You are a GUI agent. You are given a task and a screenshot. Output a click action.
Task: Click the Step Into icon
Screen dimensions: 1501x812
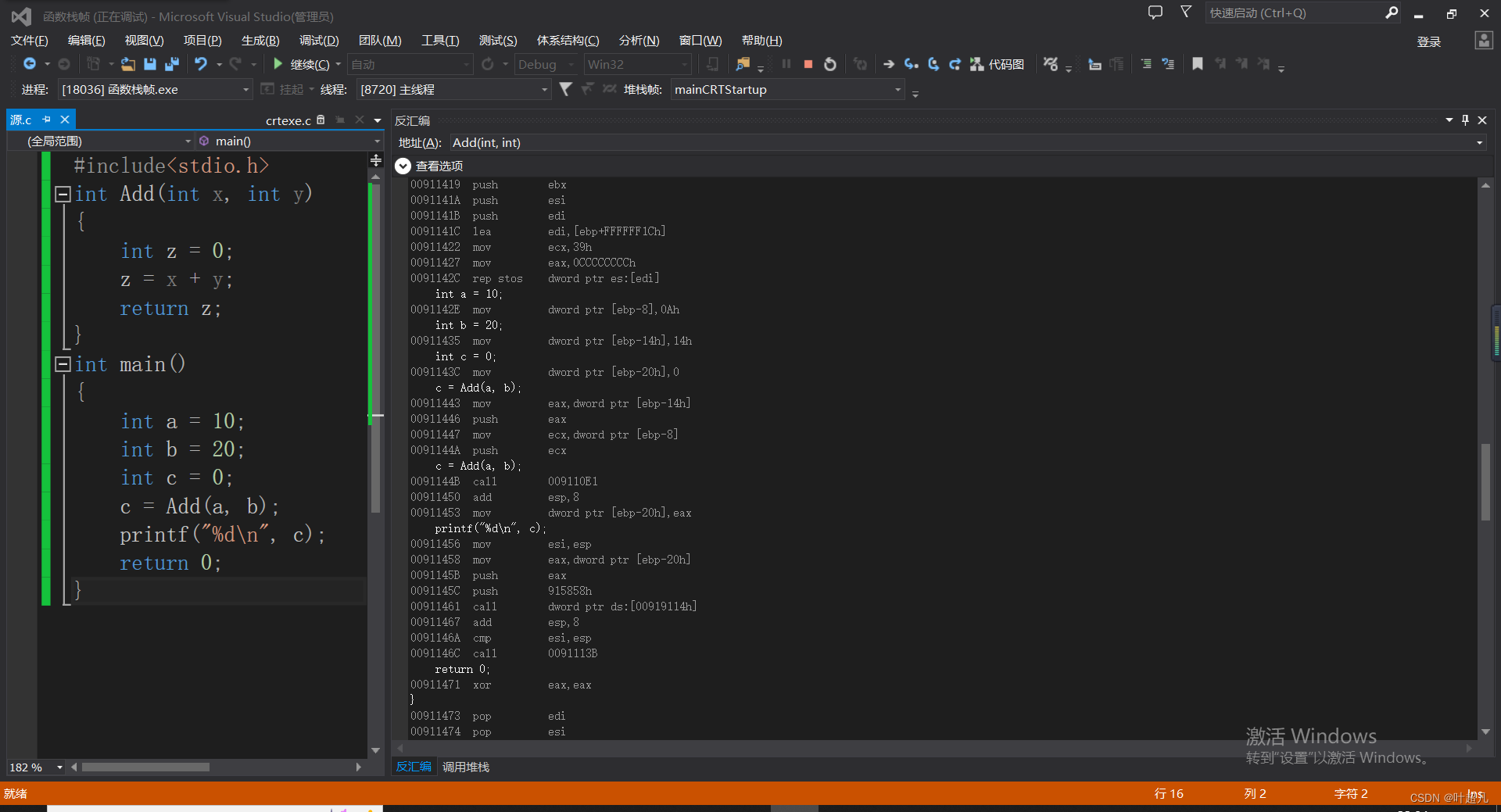(911, 64)
